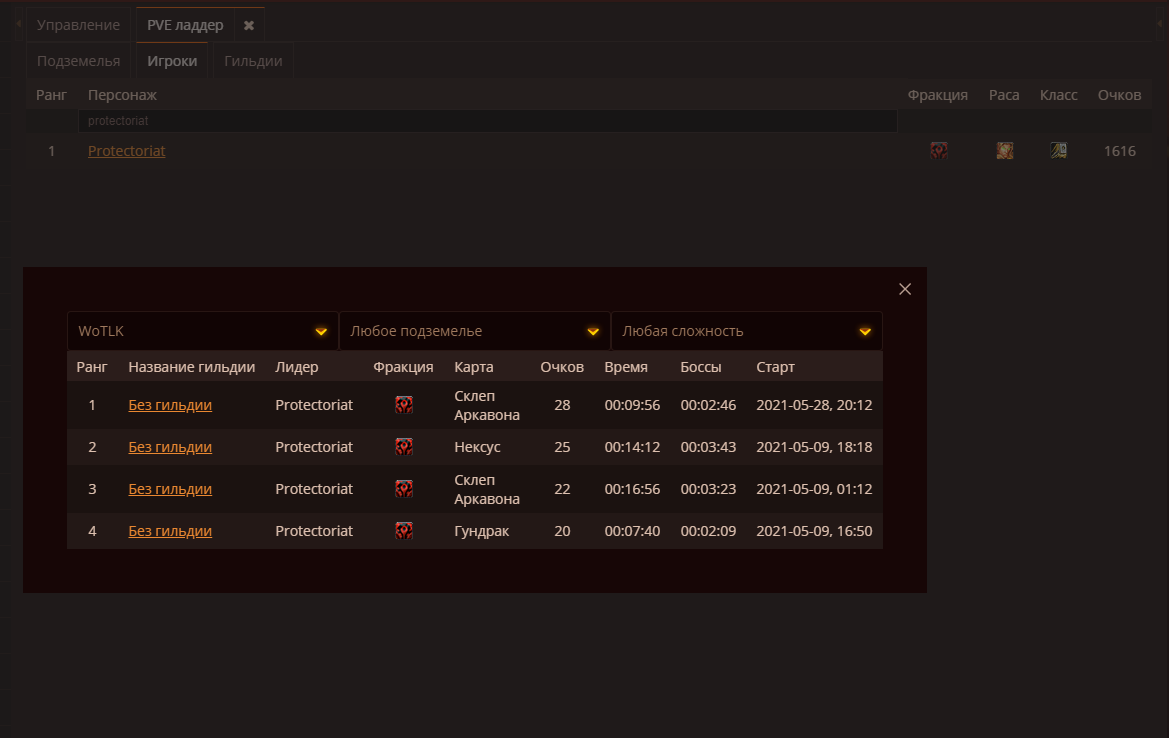Viewport: 1169px width, 738px height.
Task: Open the WoTLK expansion dropdown
Action: (203, 331)
